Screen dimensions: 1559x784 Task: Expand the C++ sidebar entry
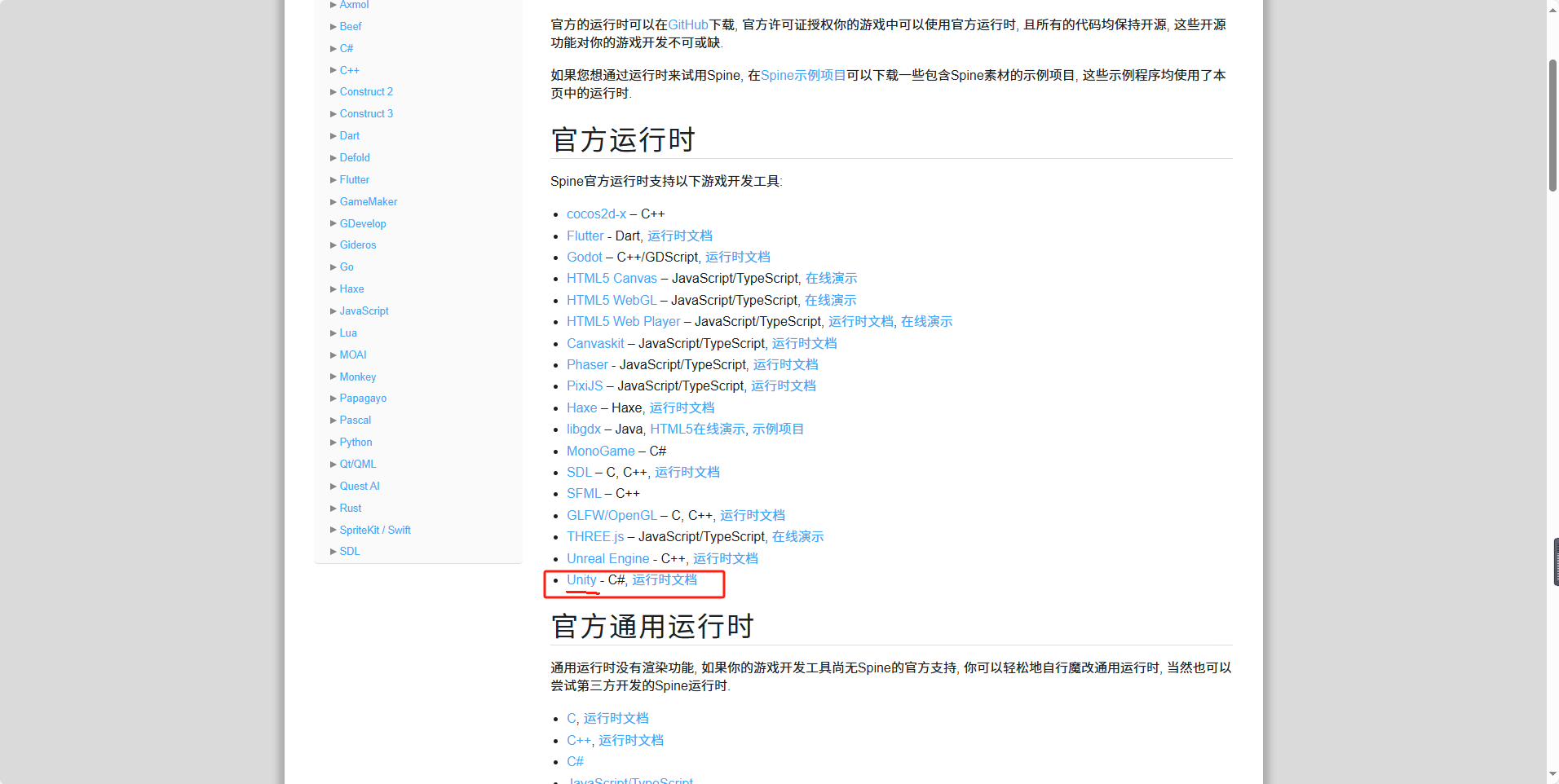pyautogui.click(x=349, y=70)
